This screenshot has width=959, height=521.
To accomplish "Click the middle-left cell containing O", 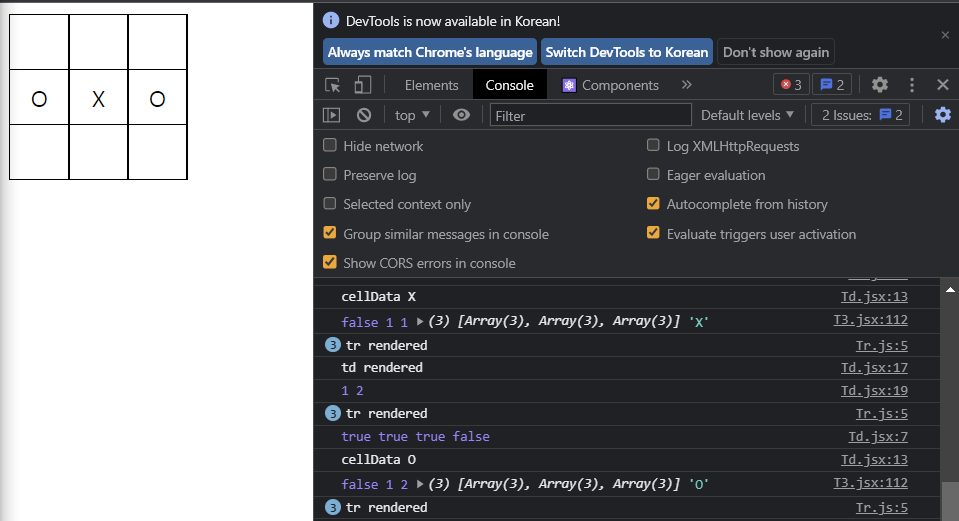I will pyautogui.click(x=39, y=97).
